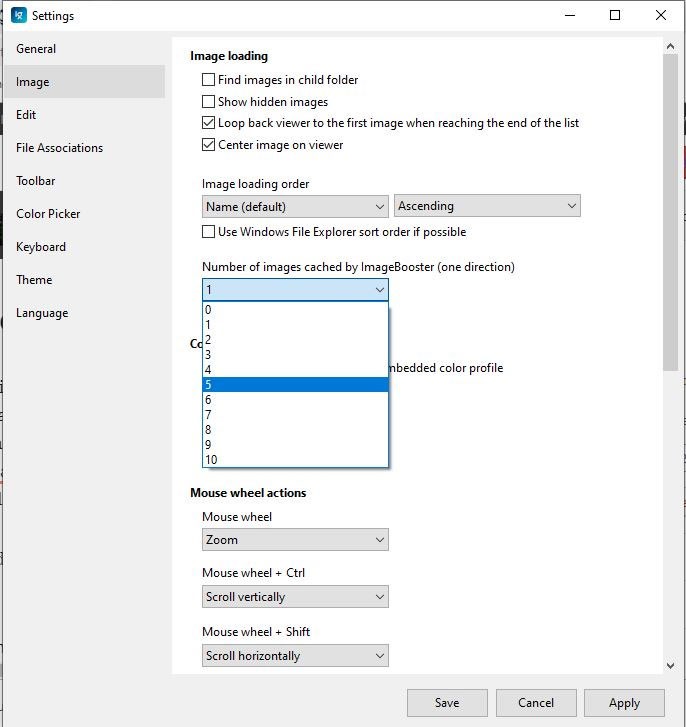Open the Scroll horizontally dropdown
Screen dimensions: 686x727
coord(294,656)
